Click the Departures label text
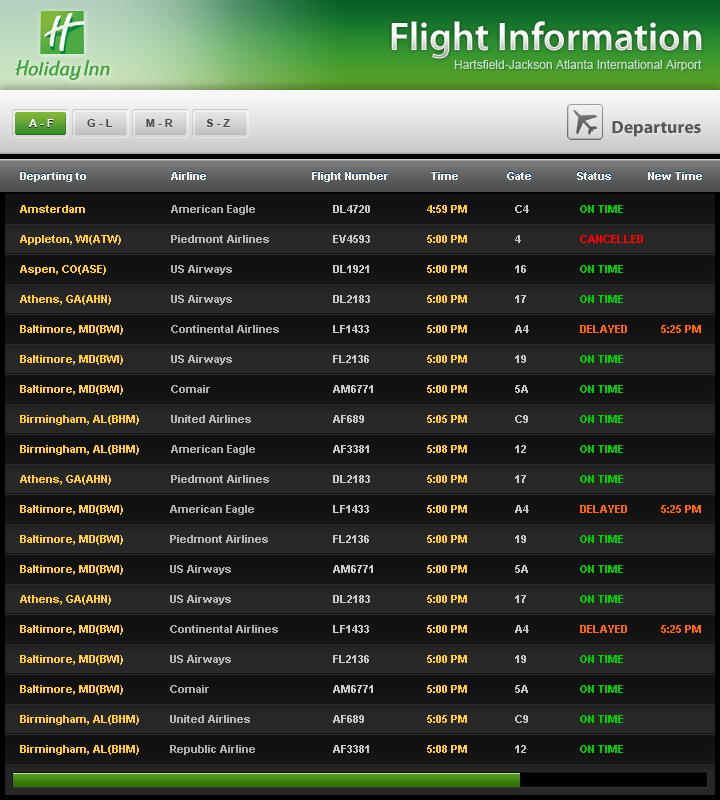Image resolution: width=720 pixels, height=800 pixels. 656,127
